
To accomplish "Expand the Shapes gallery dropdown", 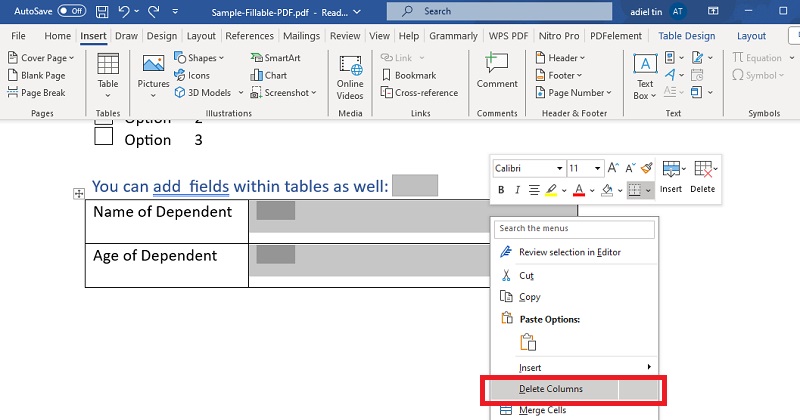I will click(x=221, y=58).
